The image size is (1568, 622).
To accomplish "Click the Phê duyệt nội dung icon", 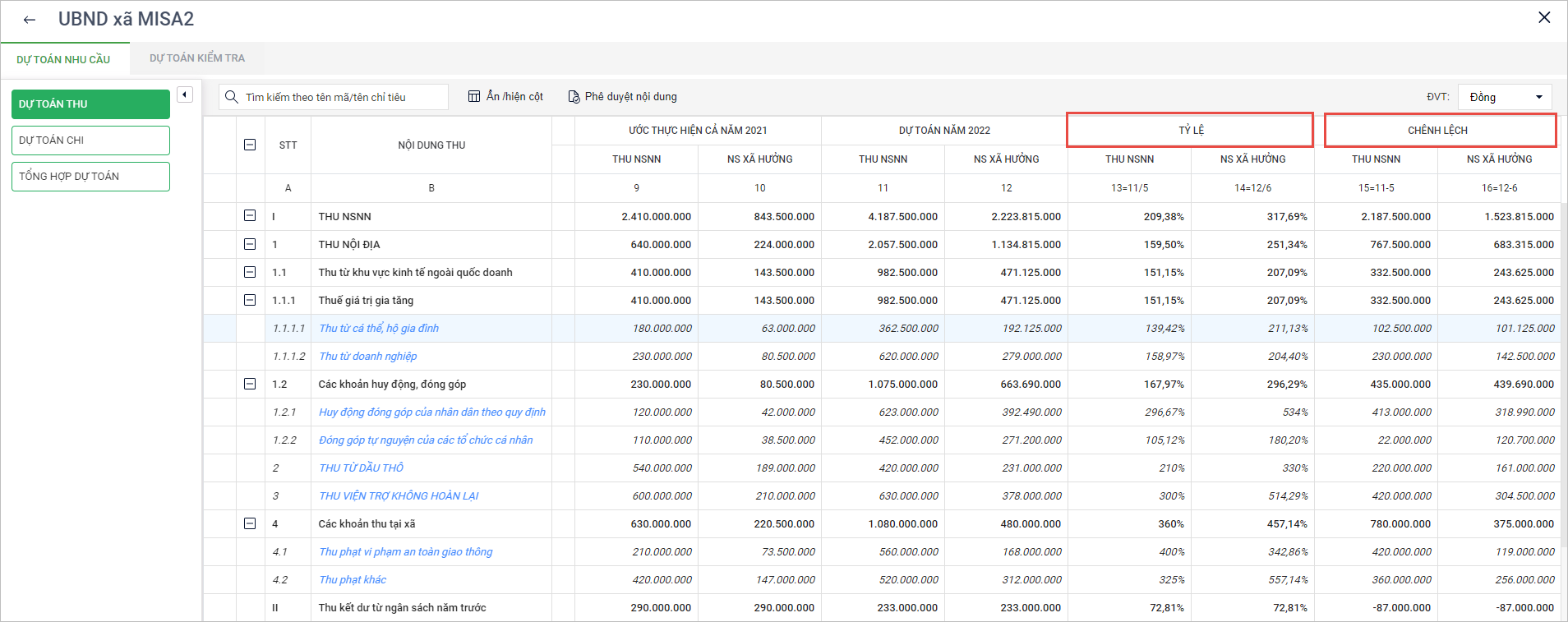I will pyautogui.click(x=574, y=97).
